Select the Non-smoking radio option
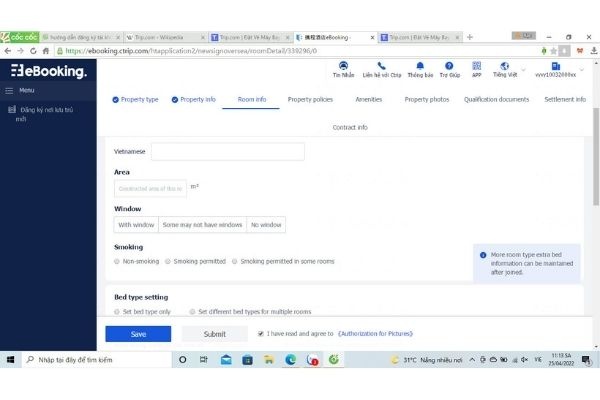 [x=117, y=261]
